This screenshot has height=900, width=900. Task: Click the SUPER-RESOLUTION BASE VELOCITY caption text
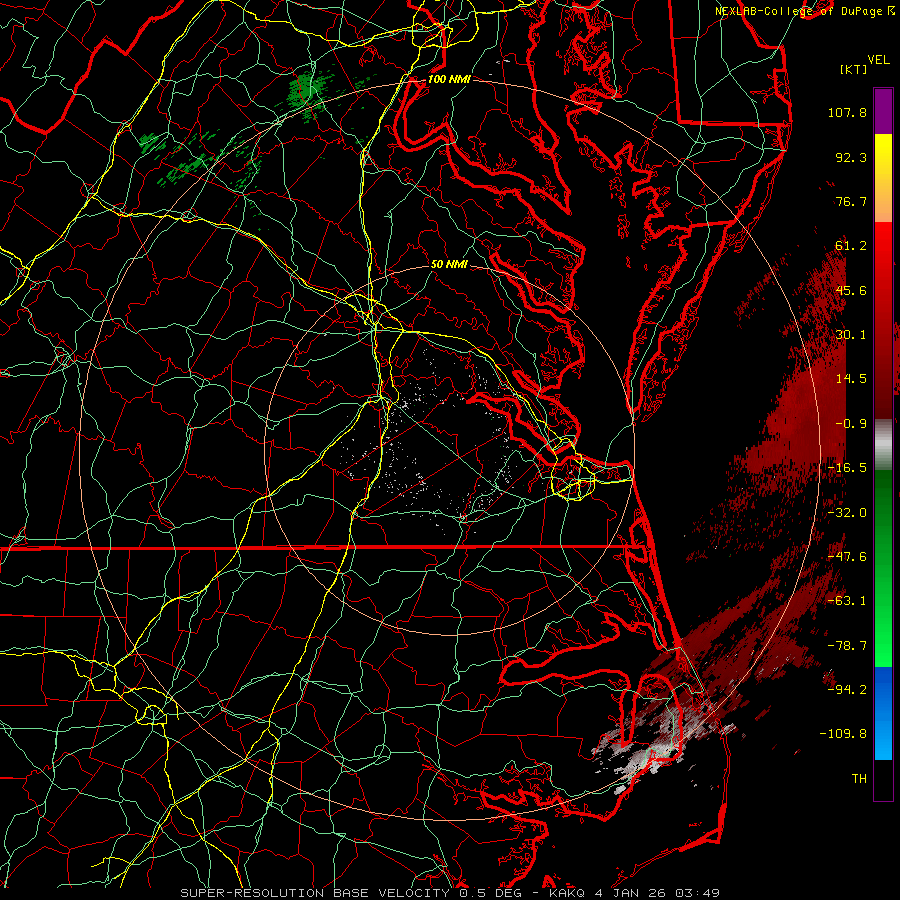point(317,893)
